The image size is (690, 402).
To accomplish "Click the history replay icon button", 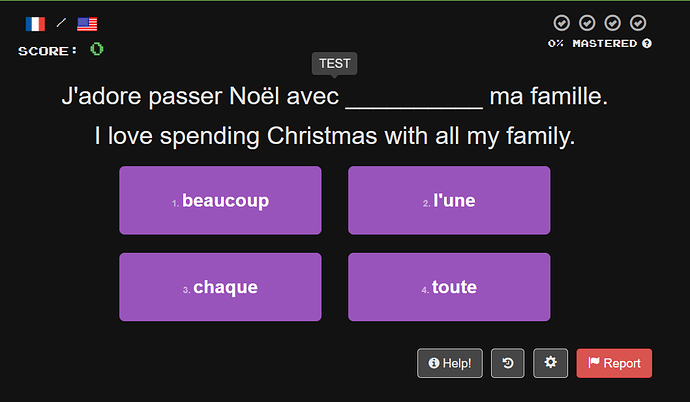I will [x=508, y=363].
